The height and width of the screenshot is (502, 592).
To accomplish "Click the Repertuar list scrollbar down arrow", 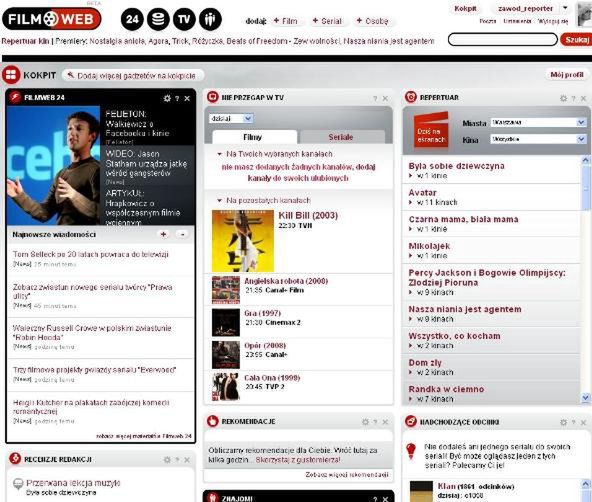I will pos(586,398).
